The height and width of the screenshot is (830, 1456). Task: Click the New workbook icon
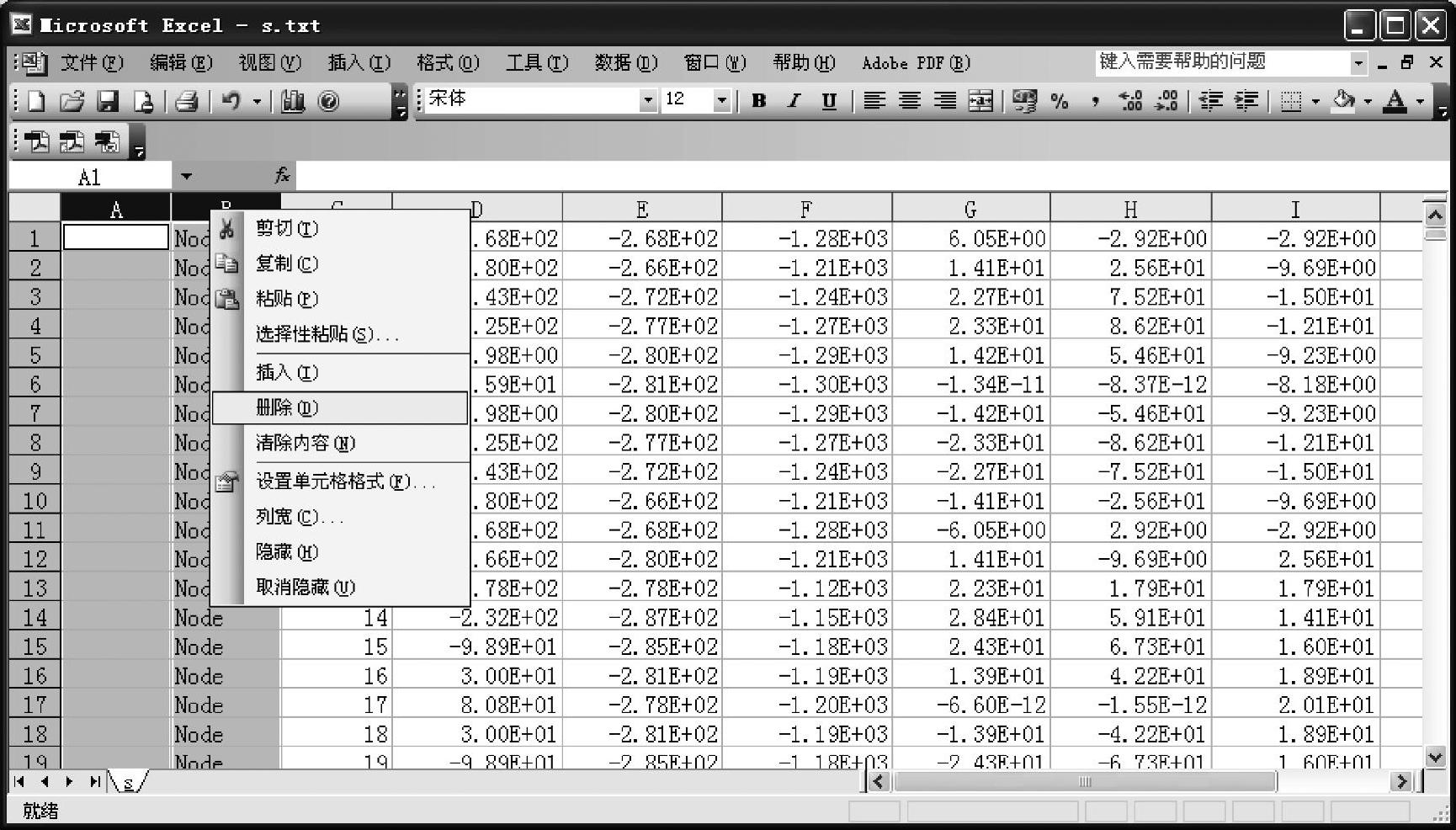tap(36, 101)
